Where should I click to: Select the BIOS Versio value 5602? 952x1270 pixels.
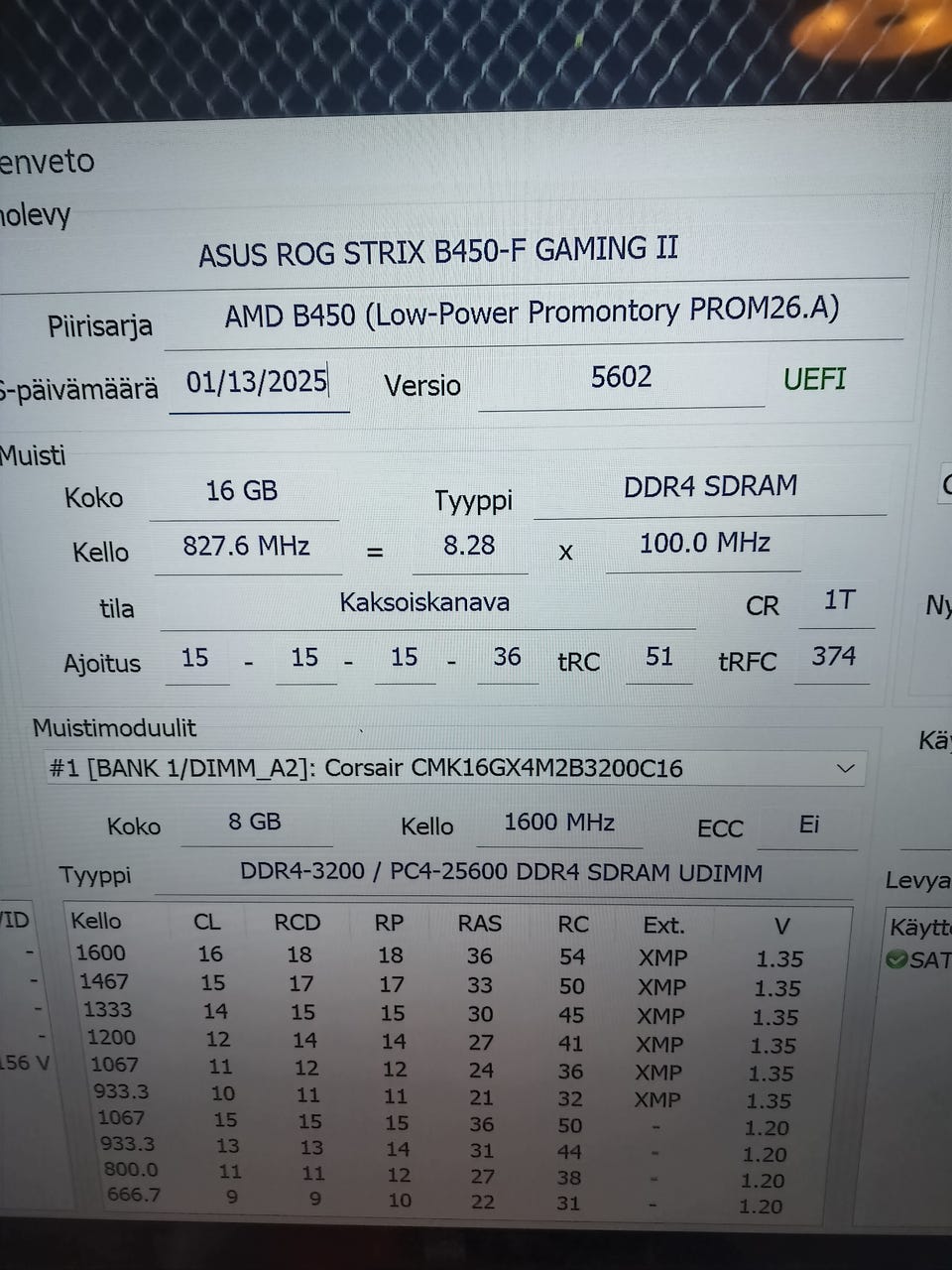pos(621,377)
